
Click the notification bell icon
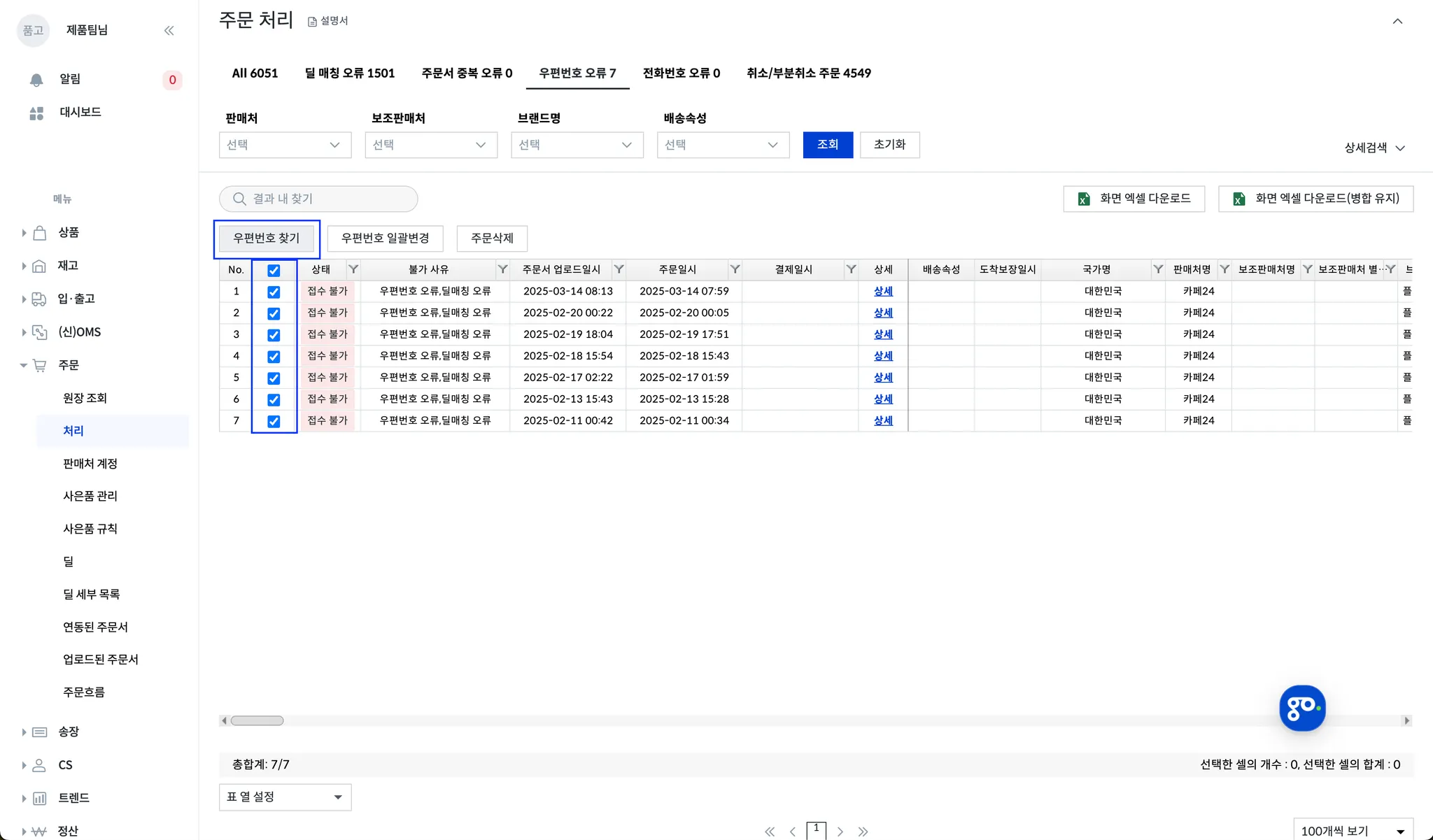(36, 80)
